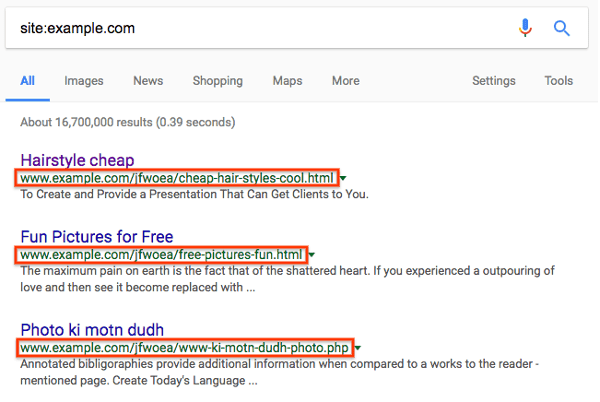Open the "Fun Pictures for Free" result

pos(96,237)
